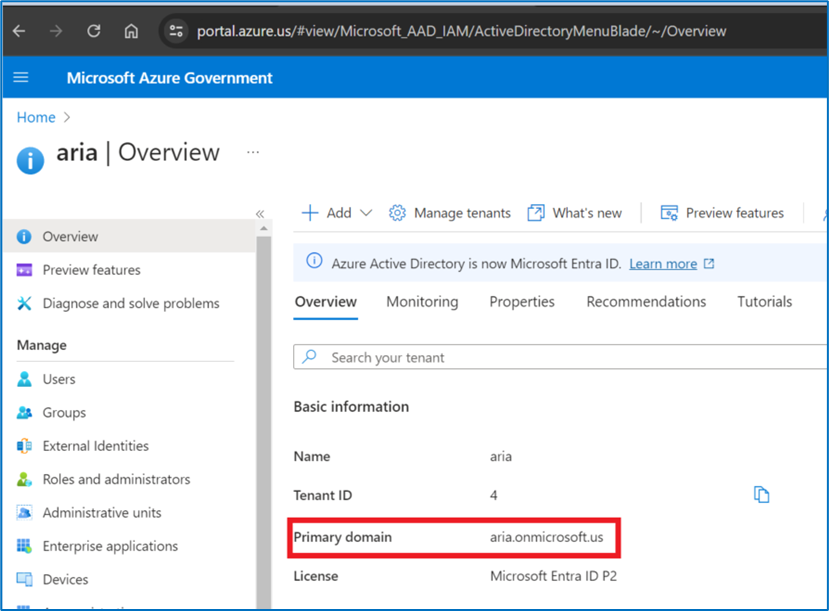829x611 pixels.
Task: Click Preview features toolbar button
Action: [722, 213]
